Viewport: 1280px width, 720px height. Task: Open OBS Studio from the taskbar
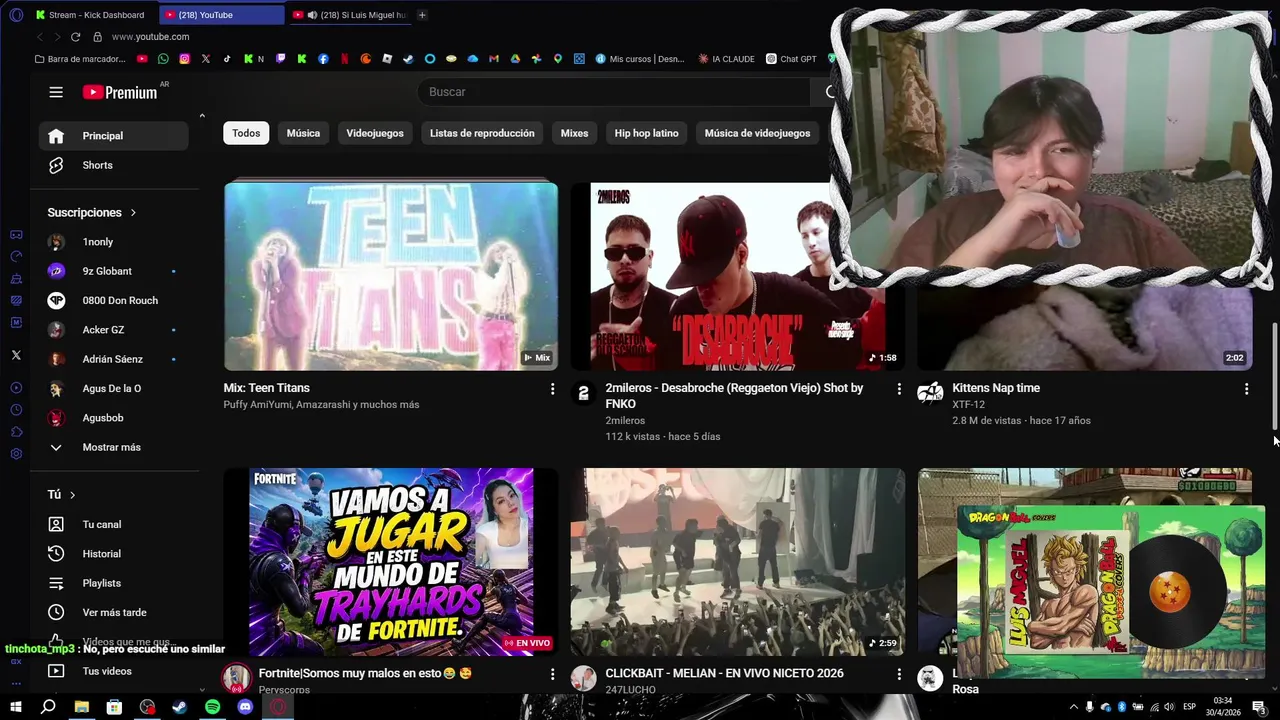pyautogui.click(x=147, y=707)
